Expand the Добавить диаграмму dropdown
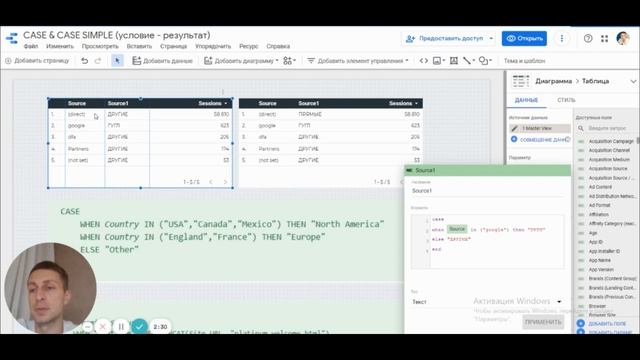The width and height of the screenshot is (640, 360). 277,61
